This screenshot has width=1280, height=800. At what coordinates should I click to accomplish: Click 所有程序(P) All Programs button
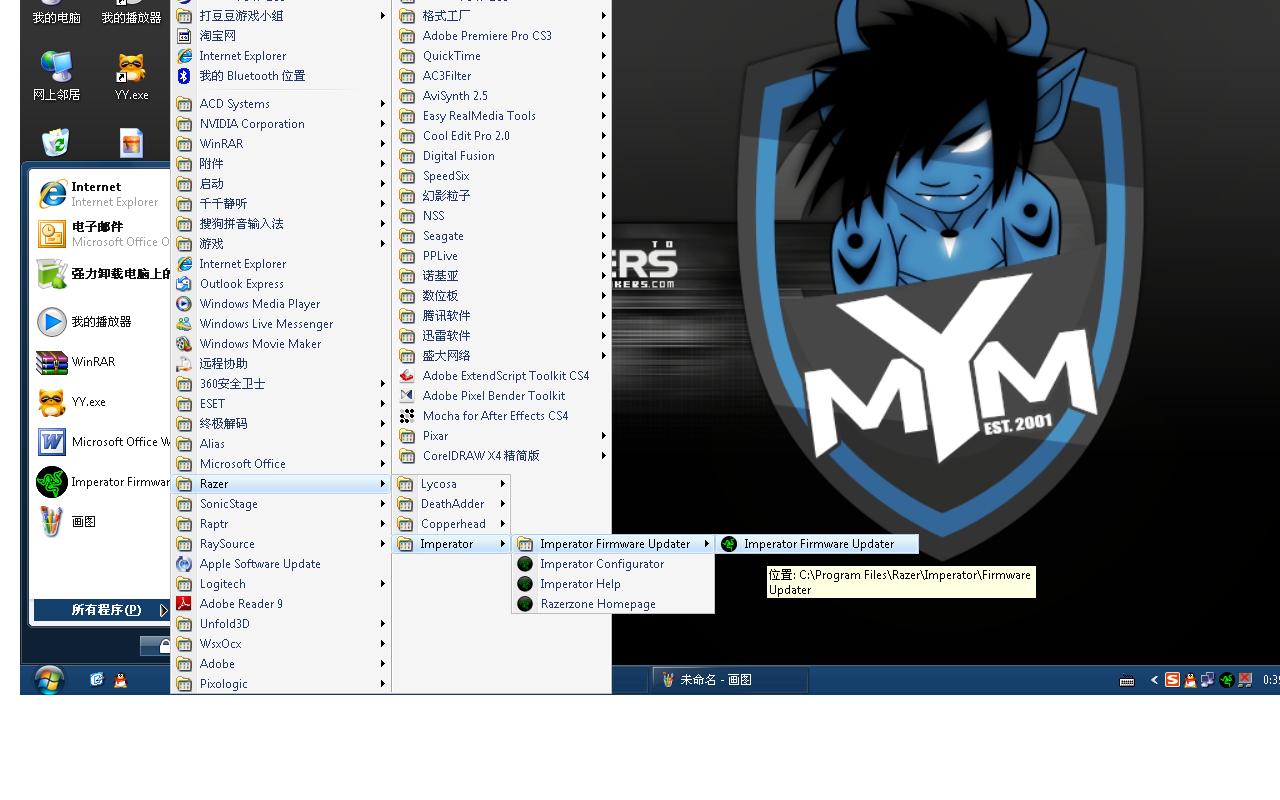click(x=102, y=610)
